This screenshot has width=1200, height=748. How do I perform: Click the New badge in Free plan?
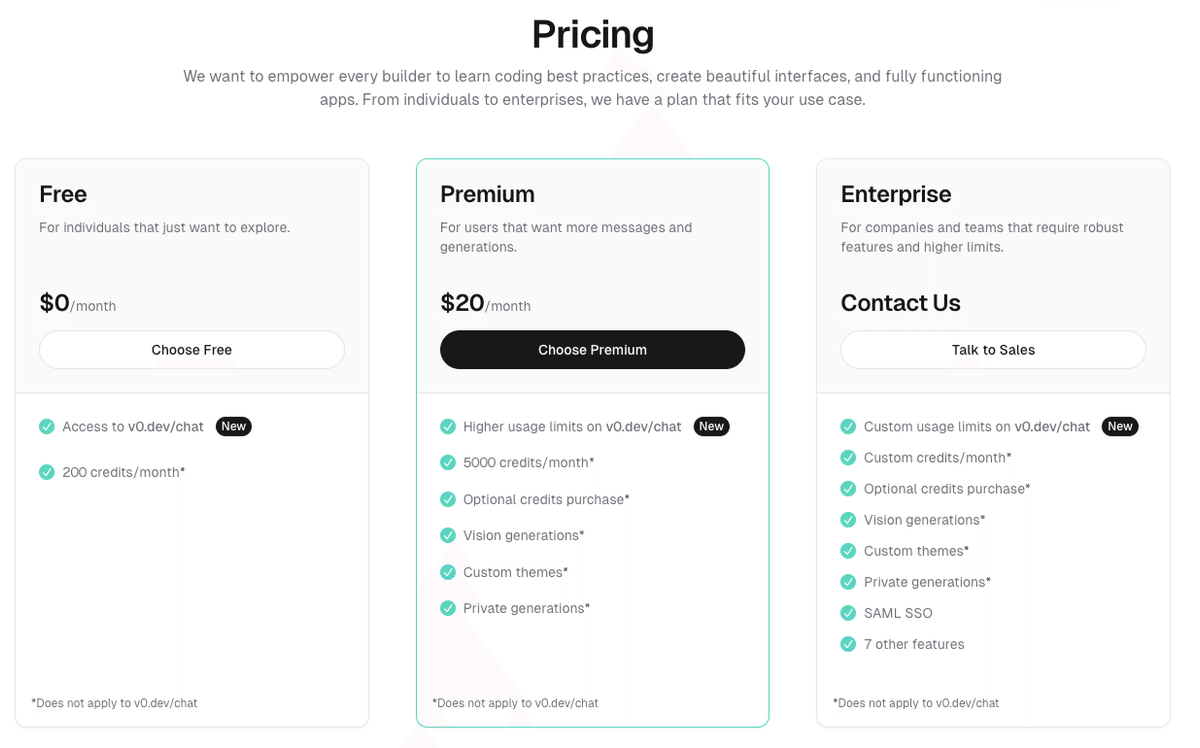pos(234,427)
